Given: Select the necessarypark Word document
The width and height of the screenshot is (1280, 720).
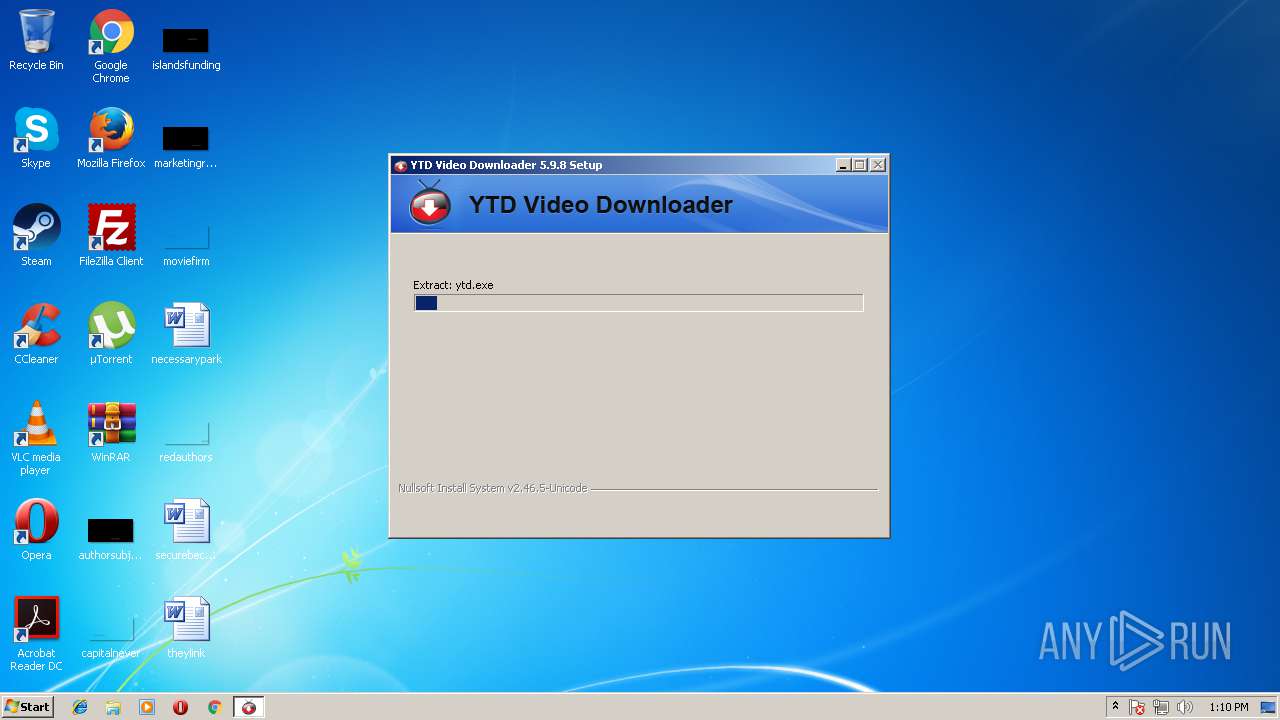Looking at the screenshot, I should click(186, 334).
